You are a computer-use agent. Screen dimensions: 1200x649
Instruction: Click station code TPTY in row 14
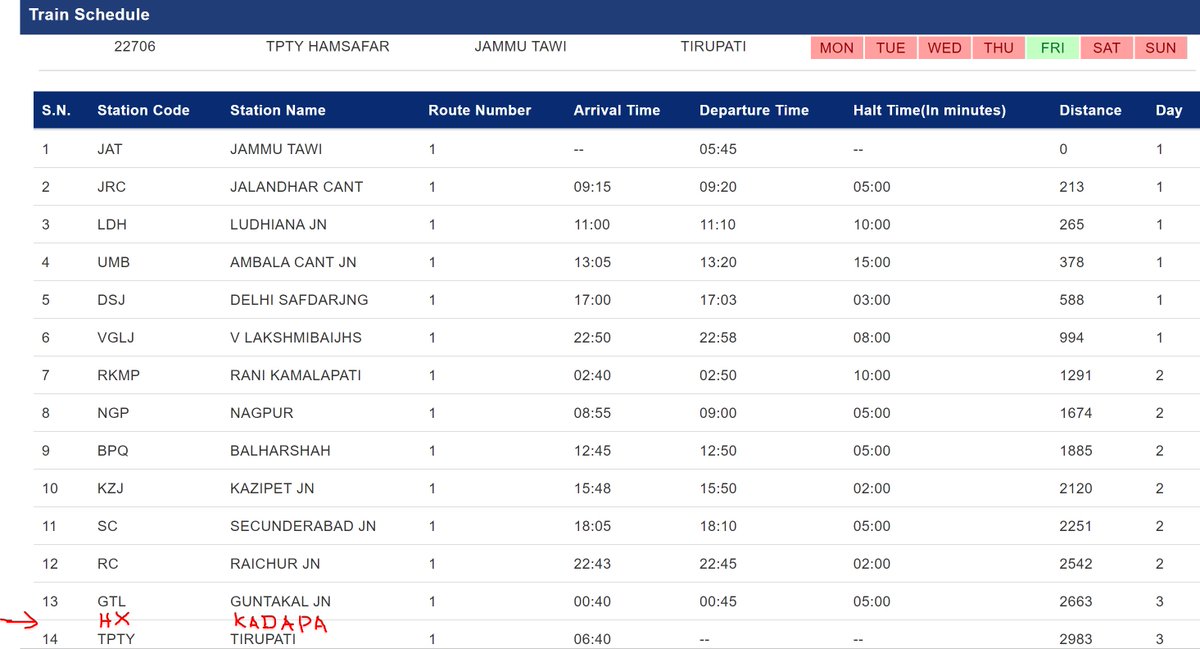pyautogui.click(x=115, y=639)
